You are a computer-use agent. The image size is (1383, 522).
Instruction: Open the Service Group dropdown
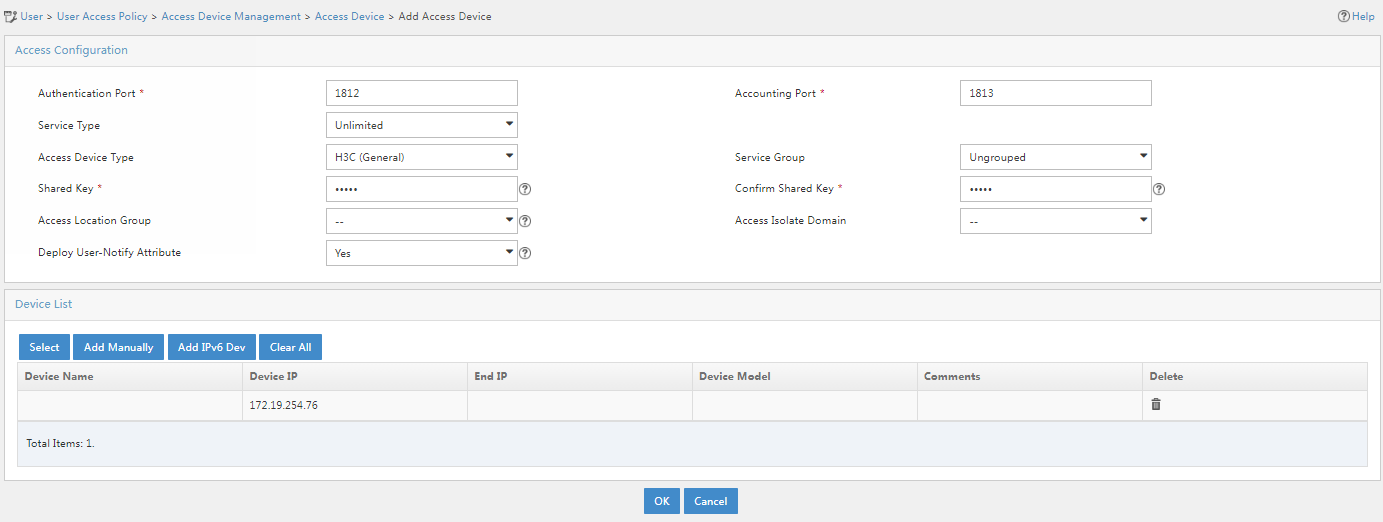click(1056, 157)
